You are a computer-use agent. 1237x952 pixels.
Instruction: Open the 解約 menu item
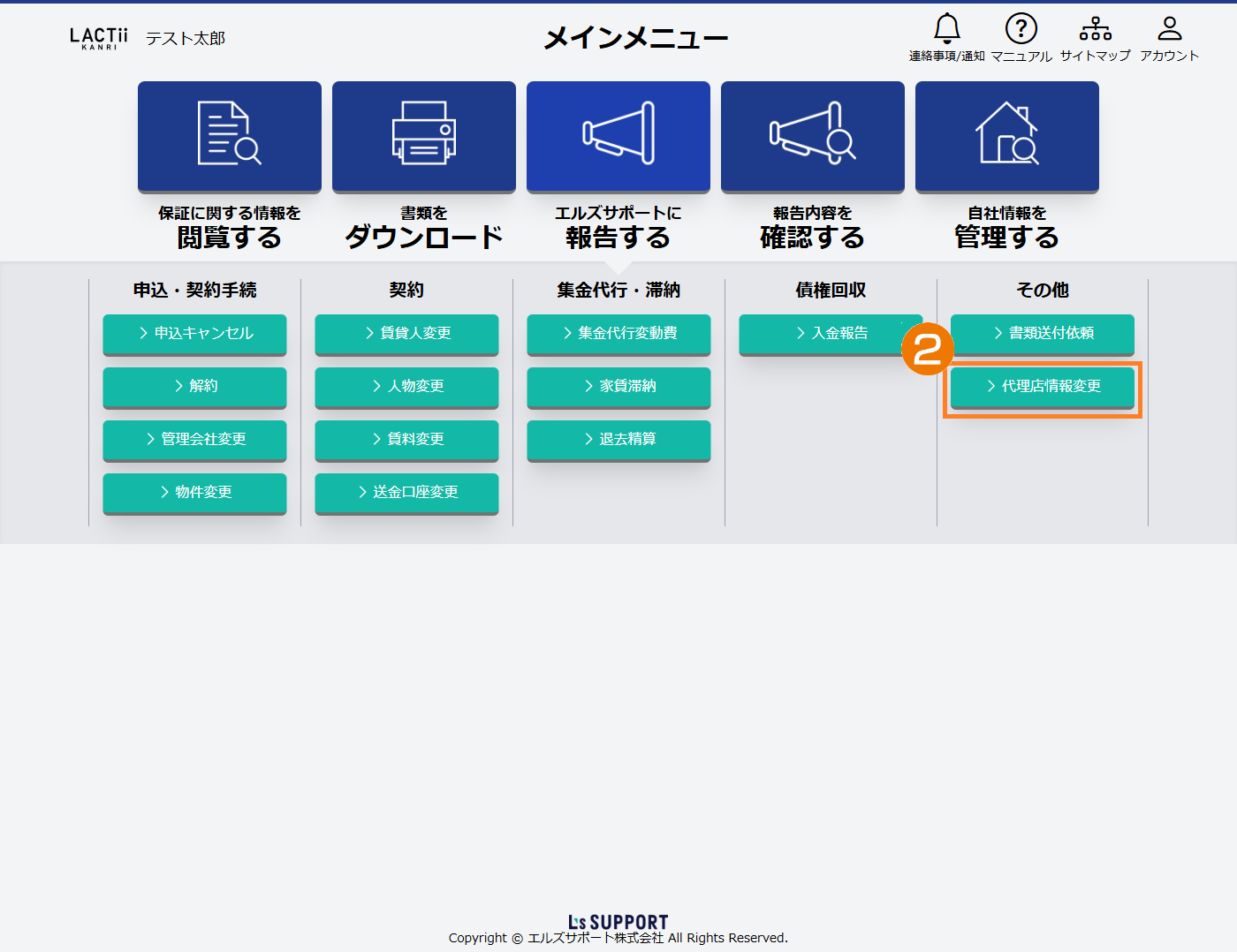point(194,387)
